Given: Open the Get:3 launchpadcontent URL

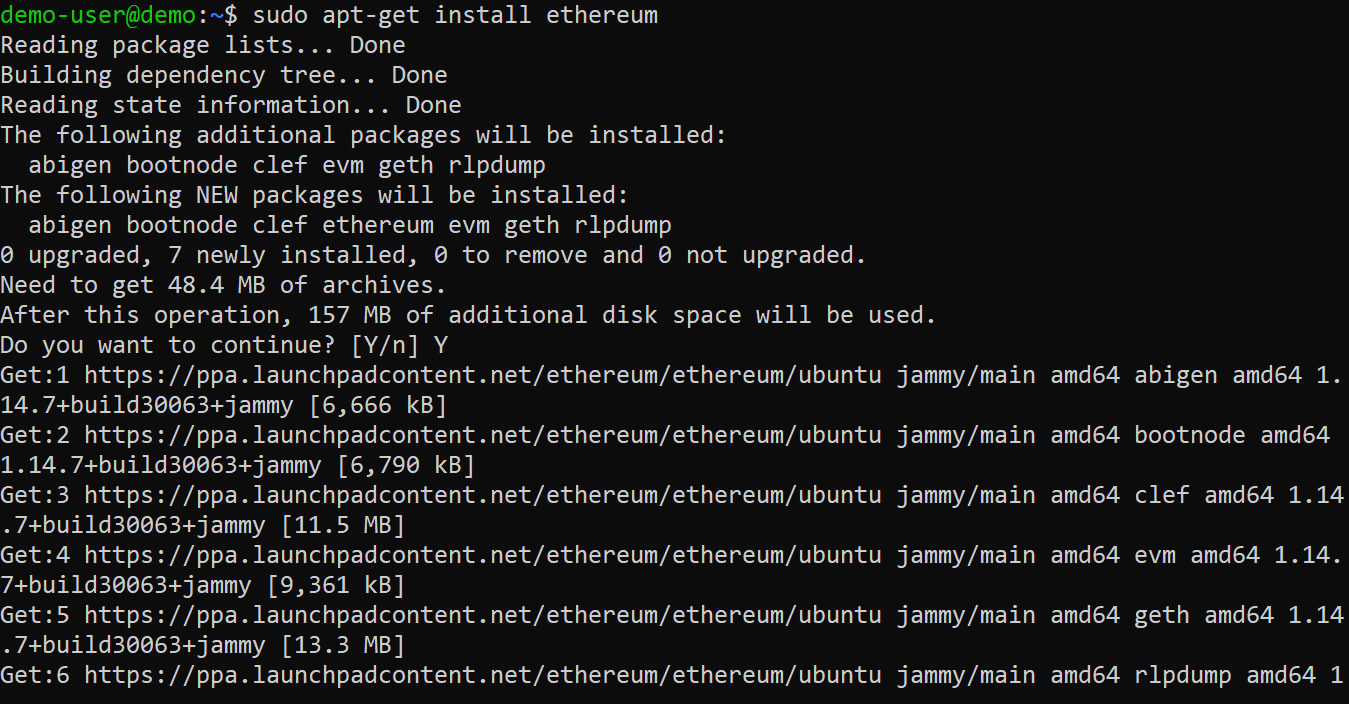Looking at the screenshot, I should point(482,495).
